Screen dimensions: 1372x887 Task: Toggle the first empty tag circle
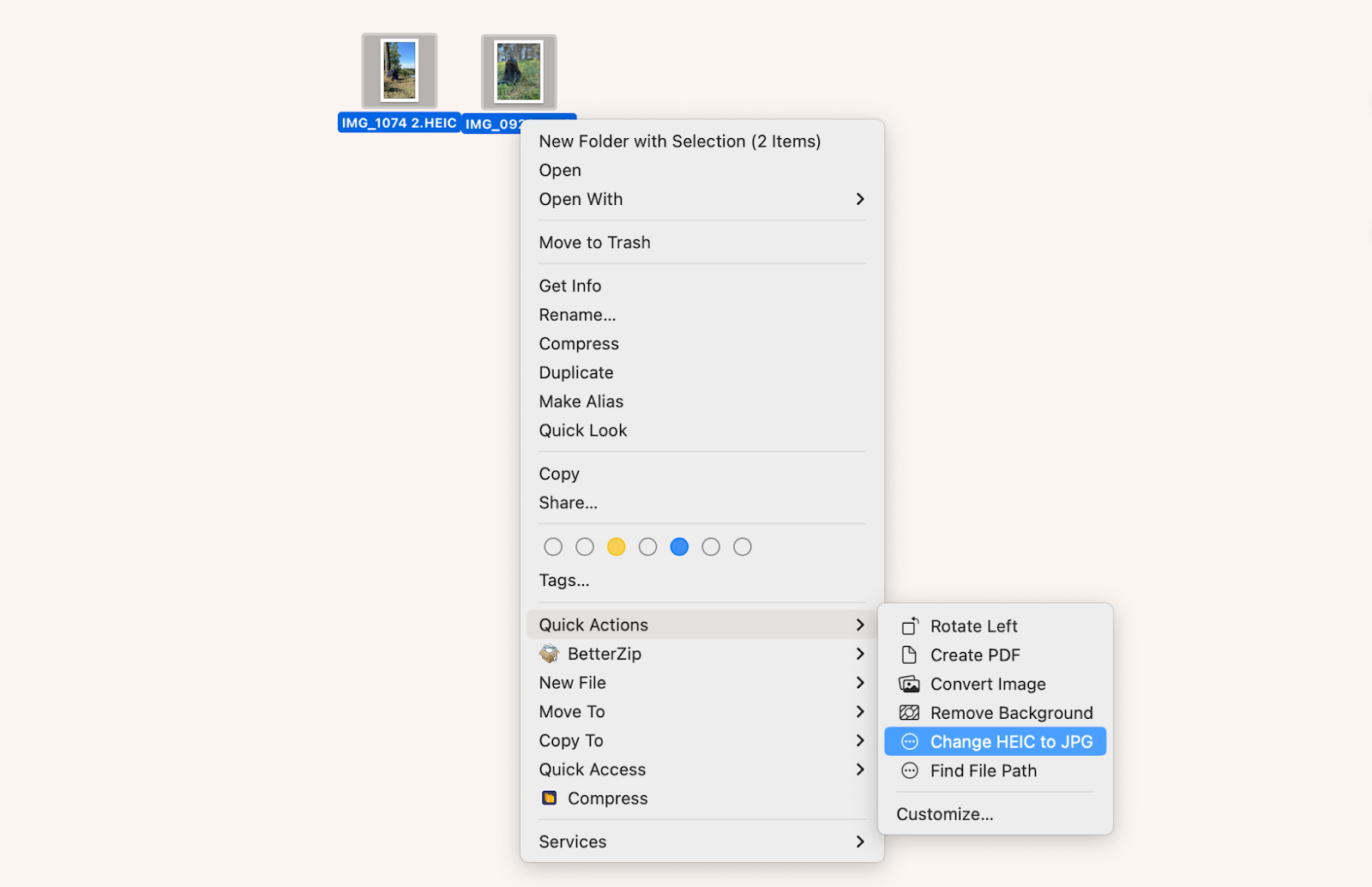click(553, 546)
